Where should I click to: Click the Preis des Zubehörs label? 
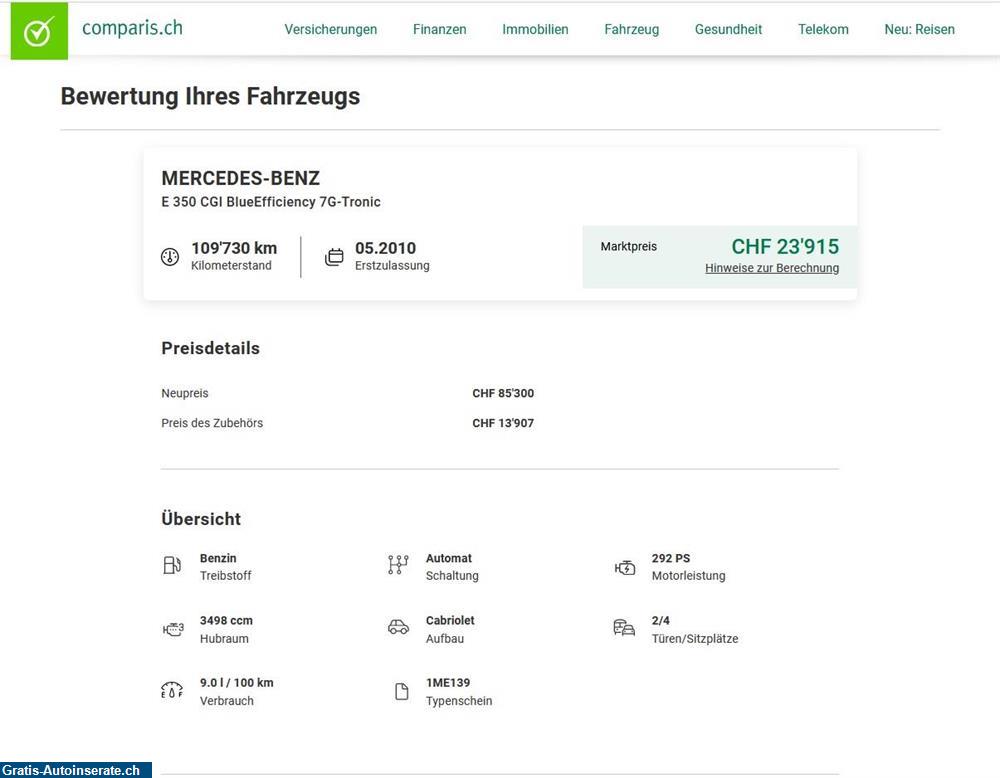tap(212, 423)
